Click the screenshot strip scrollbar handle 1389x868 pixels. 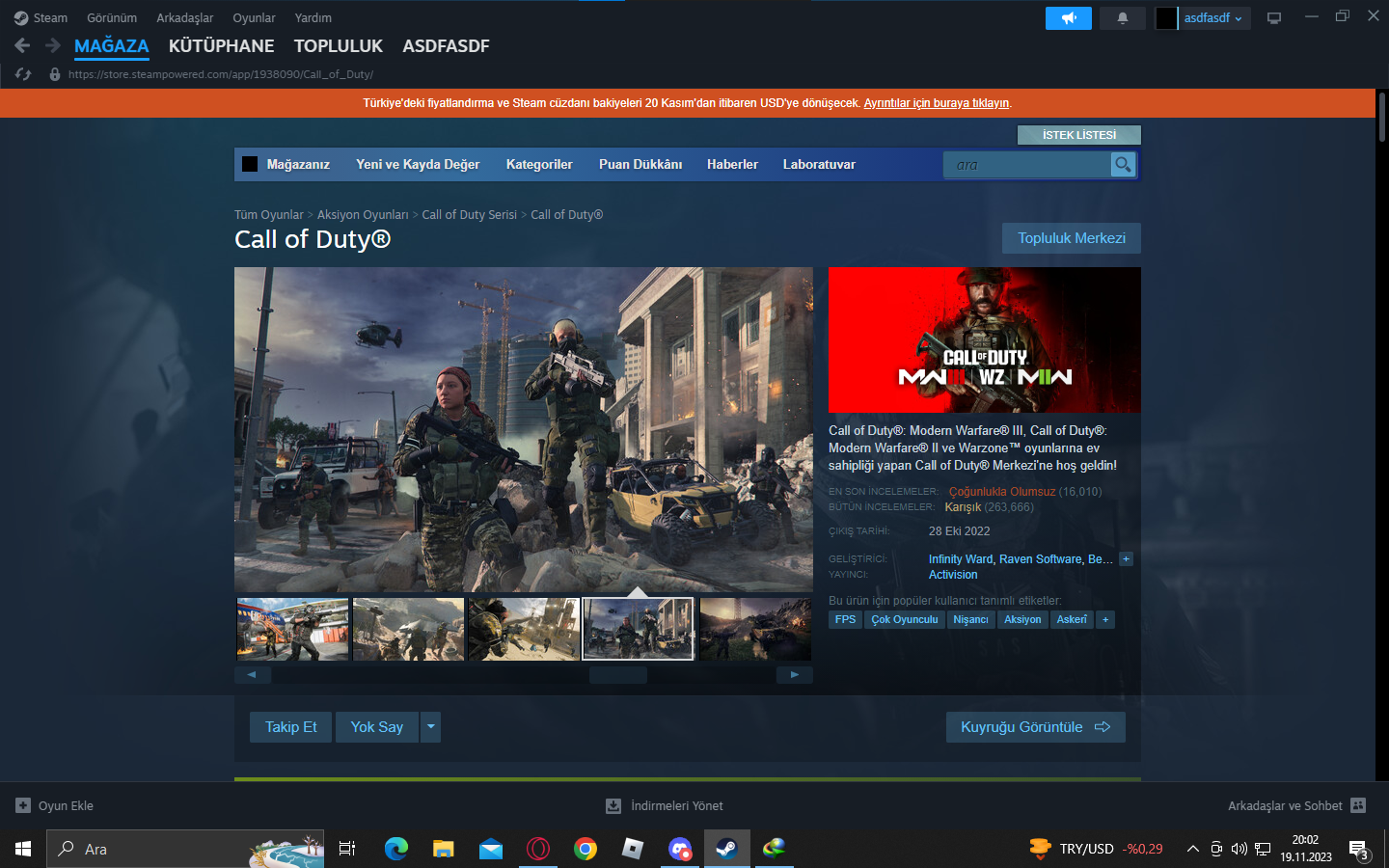tap(618, 675)
